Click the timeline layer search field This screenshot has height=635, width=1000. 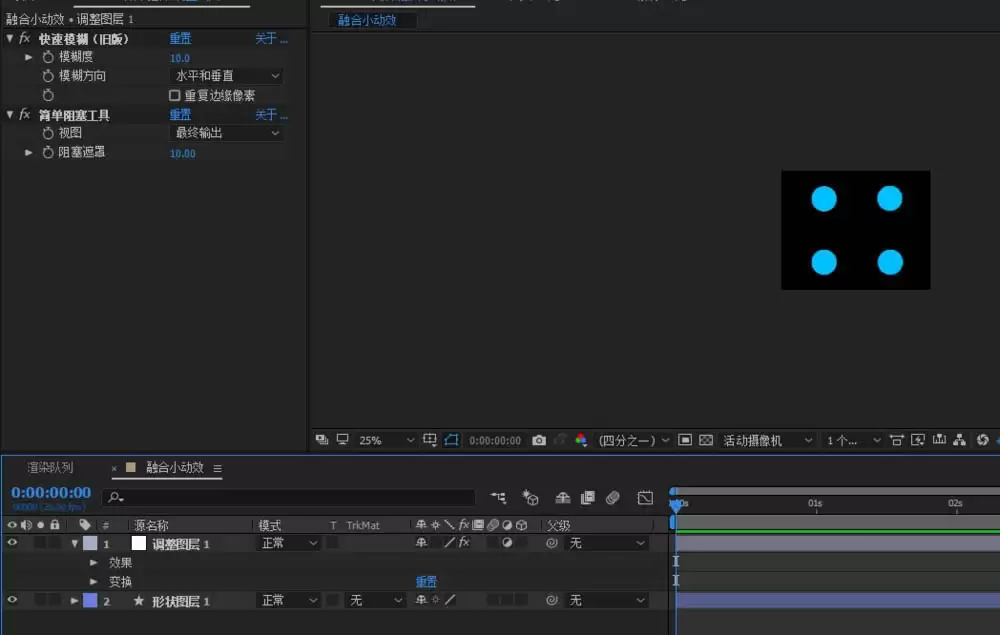click(288, 497)
